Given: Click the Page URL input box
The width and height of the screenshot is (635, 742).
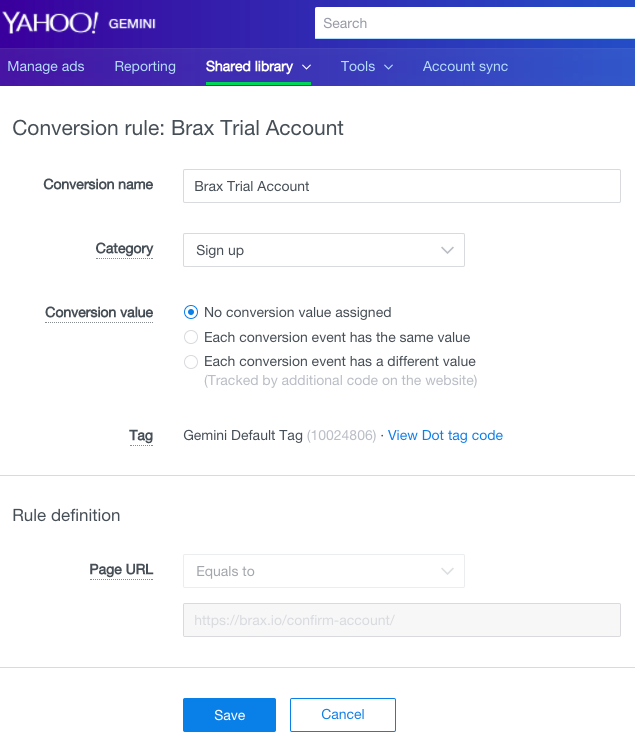Looking at the screenshot, I should tap(401, 620).
